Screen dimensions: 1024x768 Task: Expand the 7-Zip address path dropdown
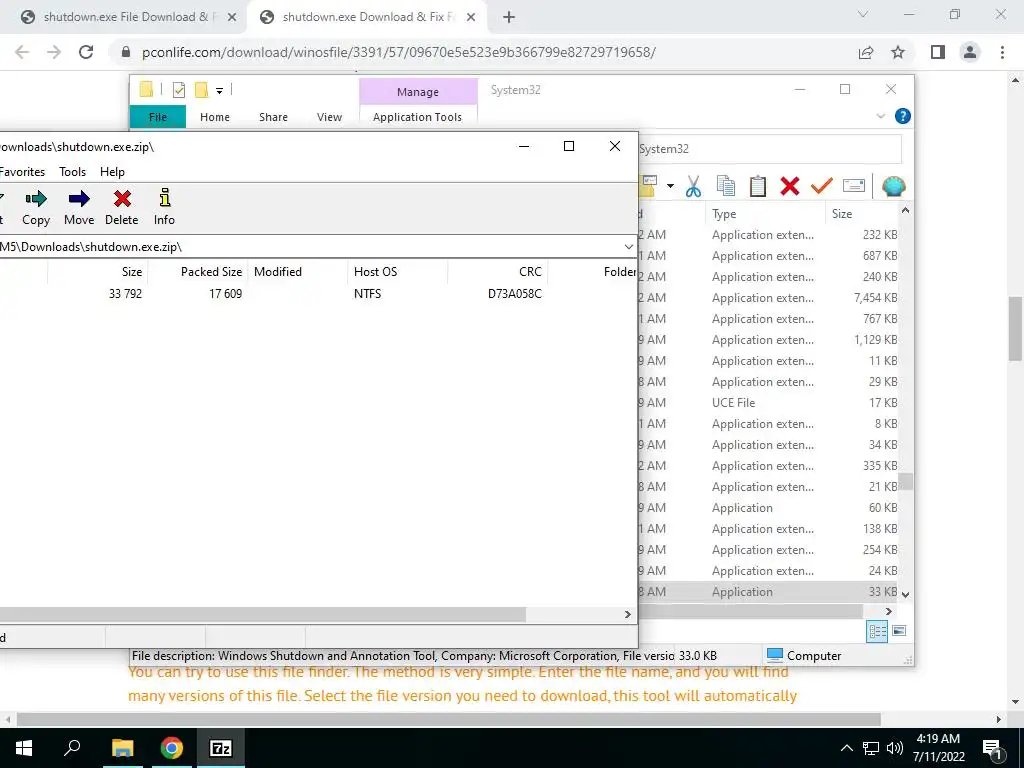pyautogui.click(x=628, y=247)
